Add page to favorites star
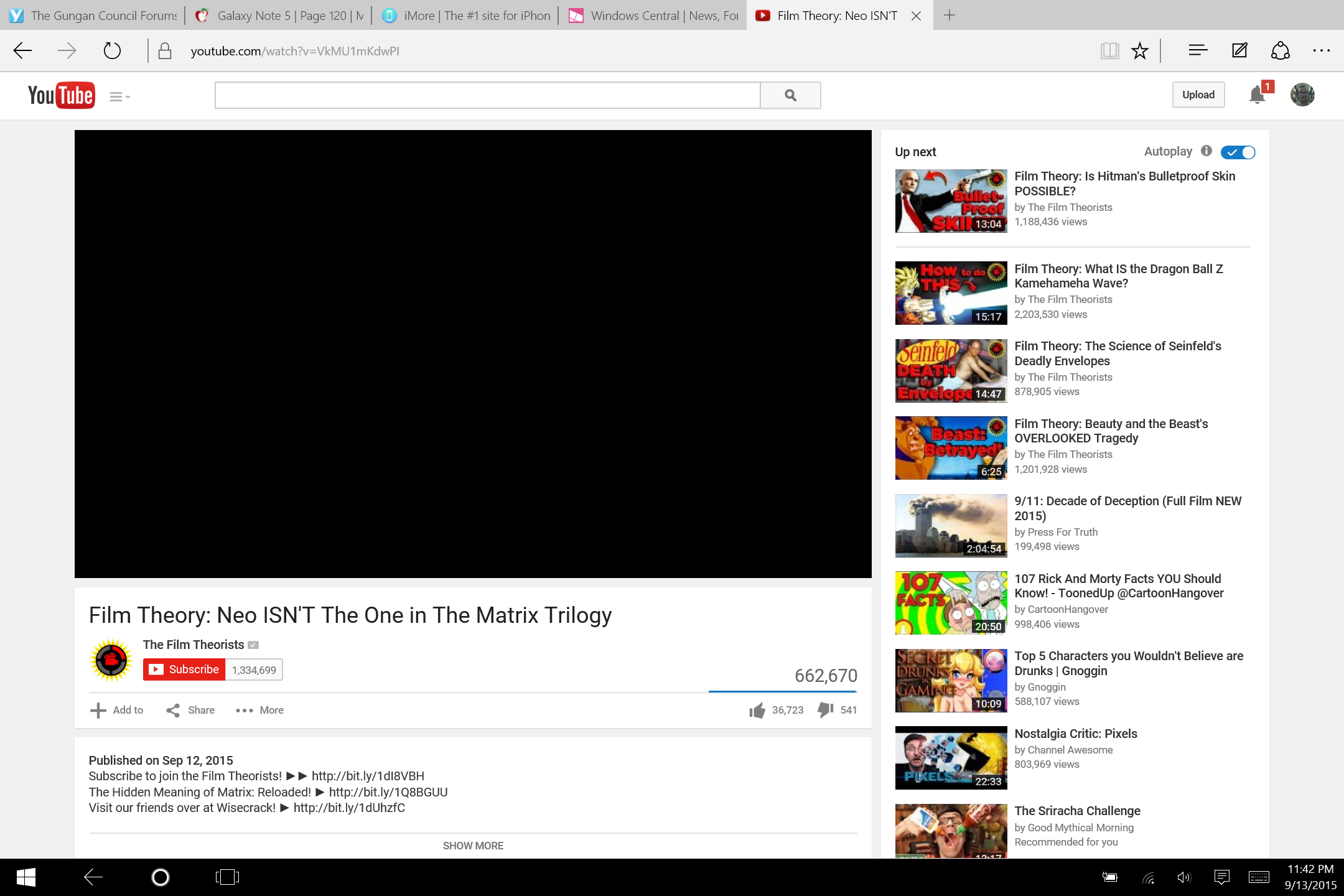The height and width of the screenshot is (896, 1344). point(1139,51)
